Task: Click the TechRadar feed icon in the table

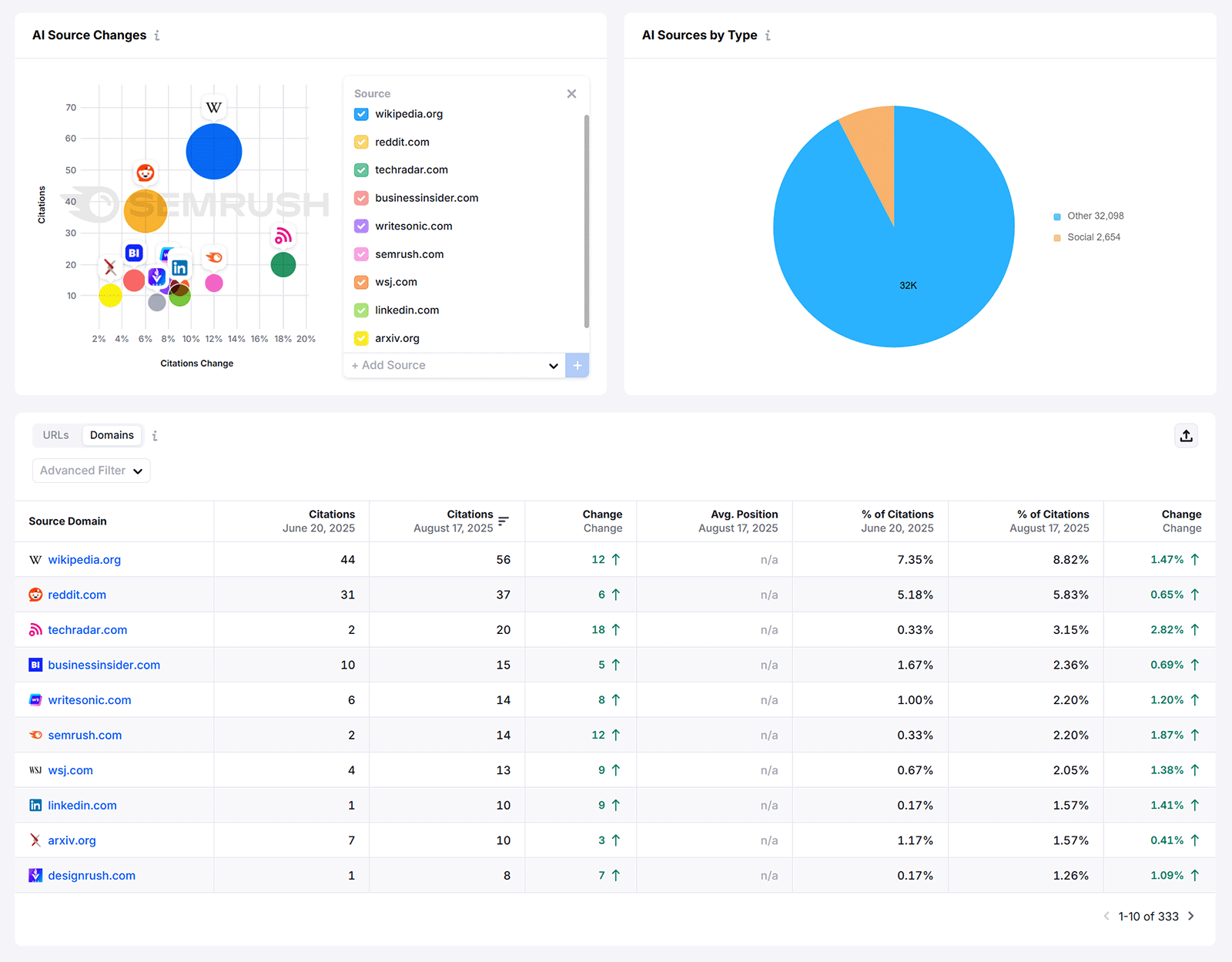Action: click(x=35, y=629)
